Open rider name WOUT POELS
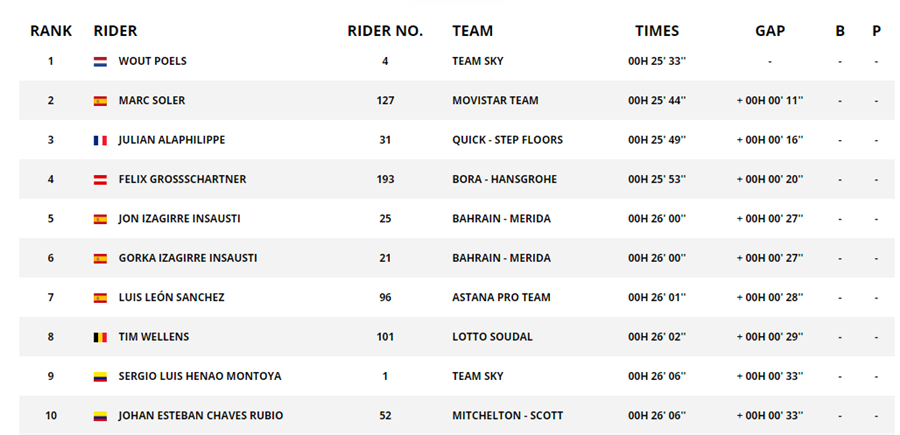900x435 pixels. pyautogui.click(x=153, y=61)
